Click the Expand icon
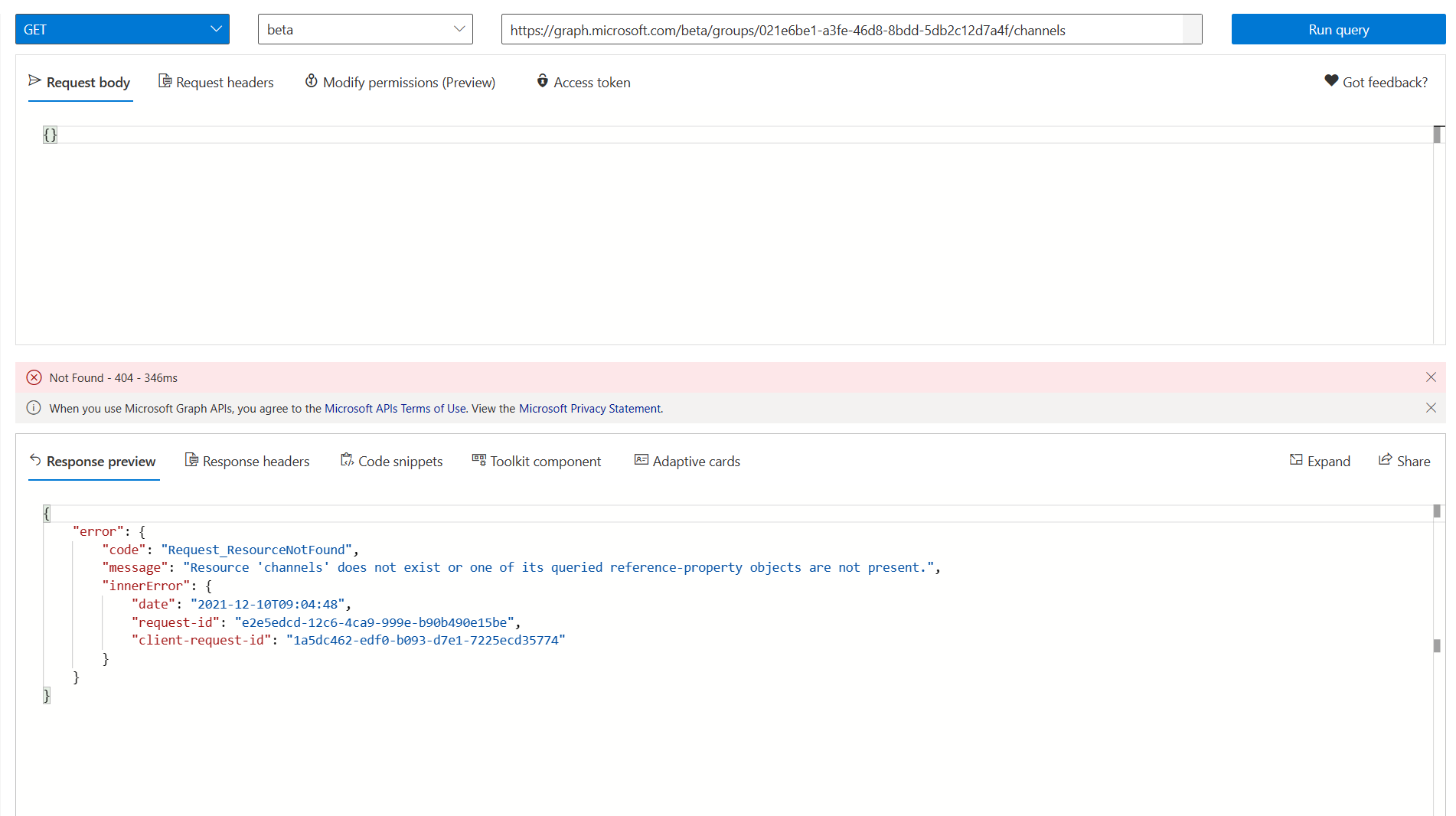This screenshot has height=816, width=1456. [x=1296, y=459]
